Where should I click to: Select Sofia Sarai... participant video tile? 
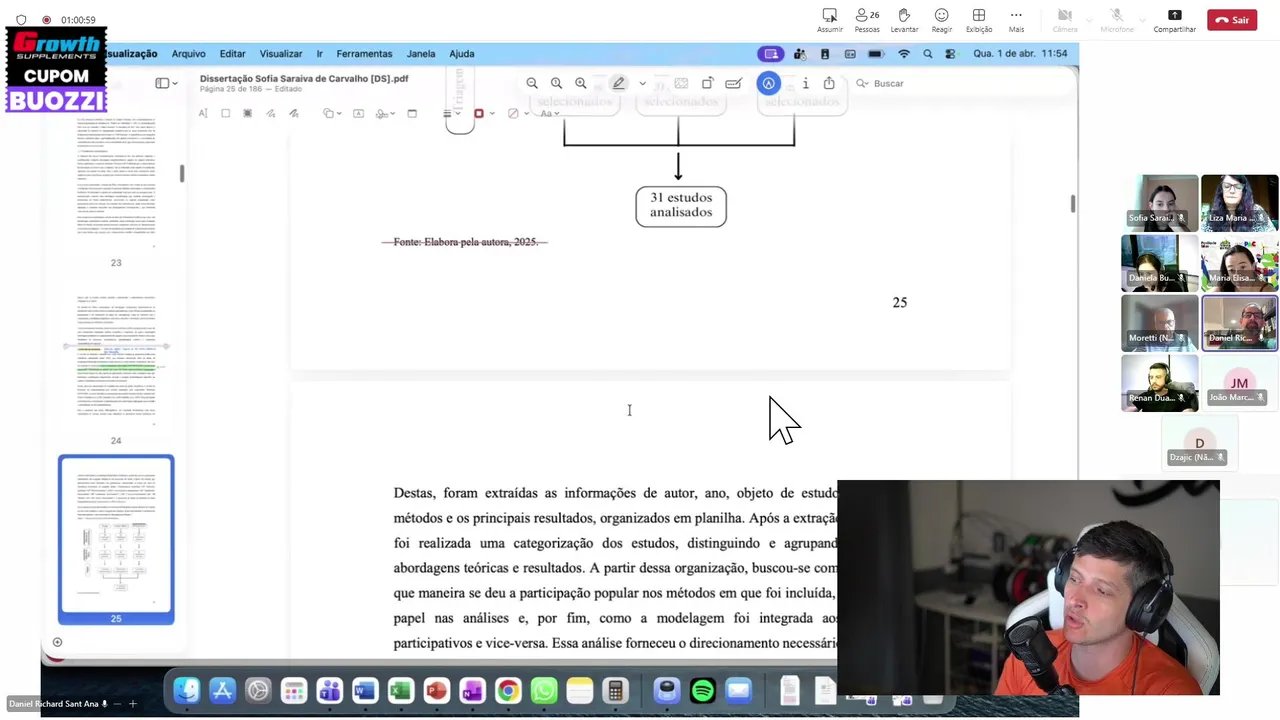point(1160,203)
